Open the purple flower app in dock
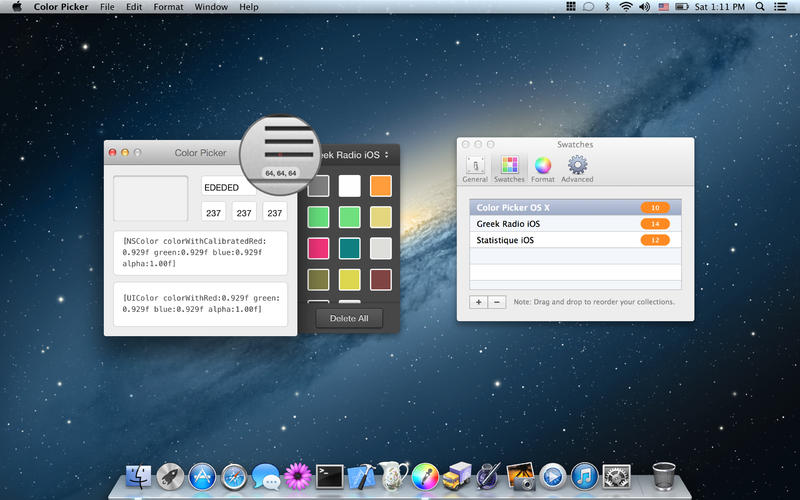 pyautogui.click(x=298, y=477)
